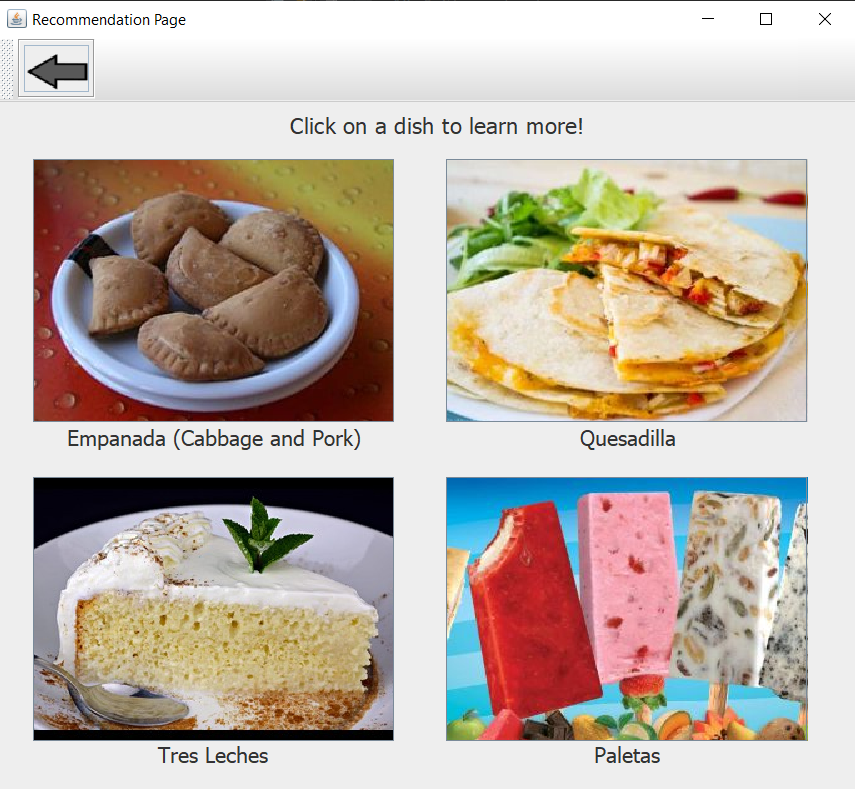Open the Empanada dish photo
This screenshot has height=789, width=855.
[x=213, y=290]
